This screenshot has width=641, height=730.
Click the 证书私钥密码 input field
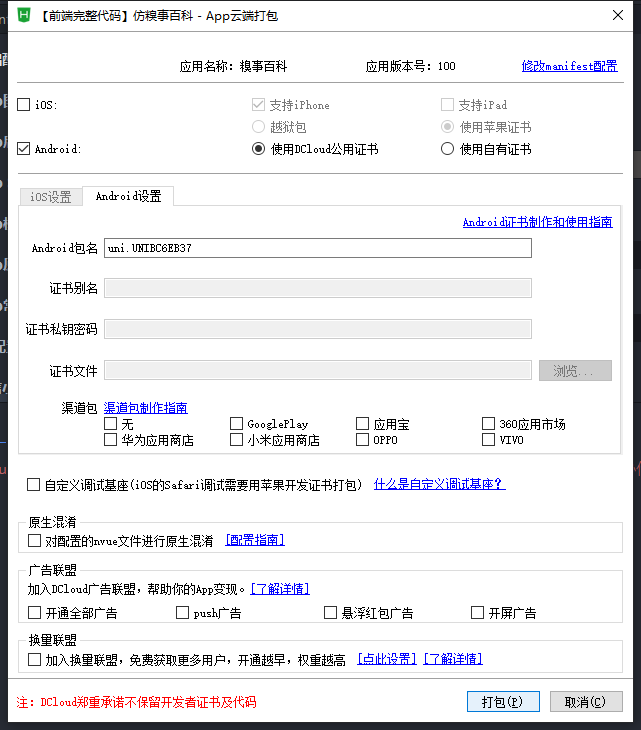pos(317,329)
